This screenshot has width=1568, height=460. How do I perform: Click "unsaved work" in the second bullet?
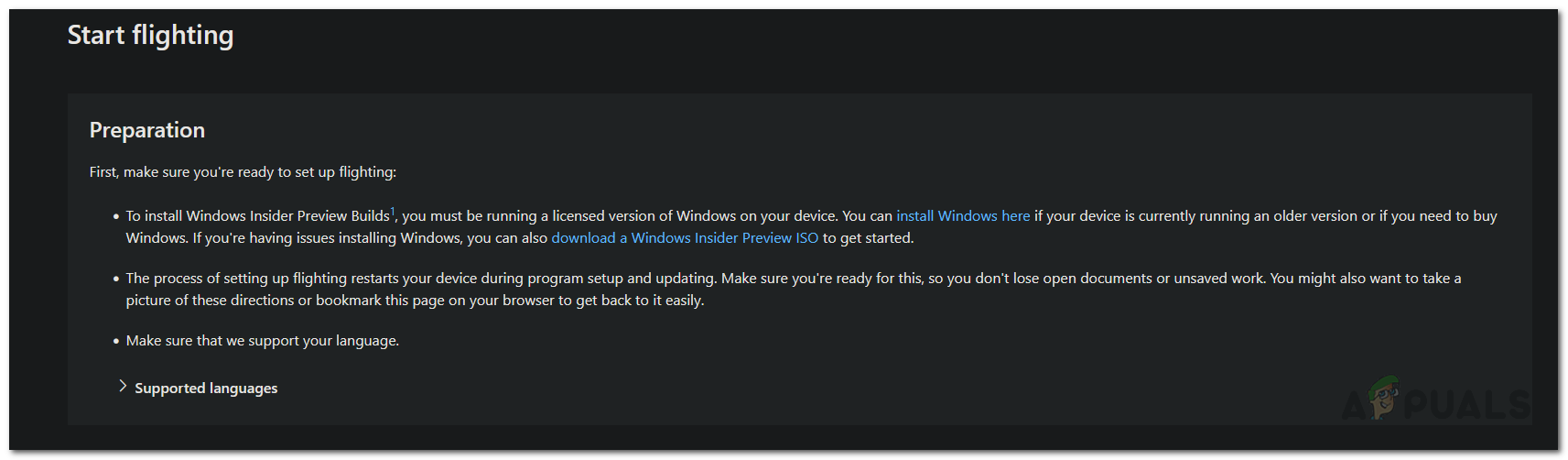coord(1220,279)
